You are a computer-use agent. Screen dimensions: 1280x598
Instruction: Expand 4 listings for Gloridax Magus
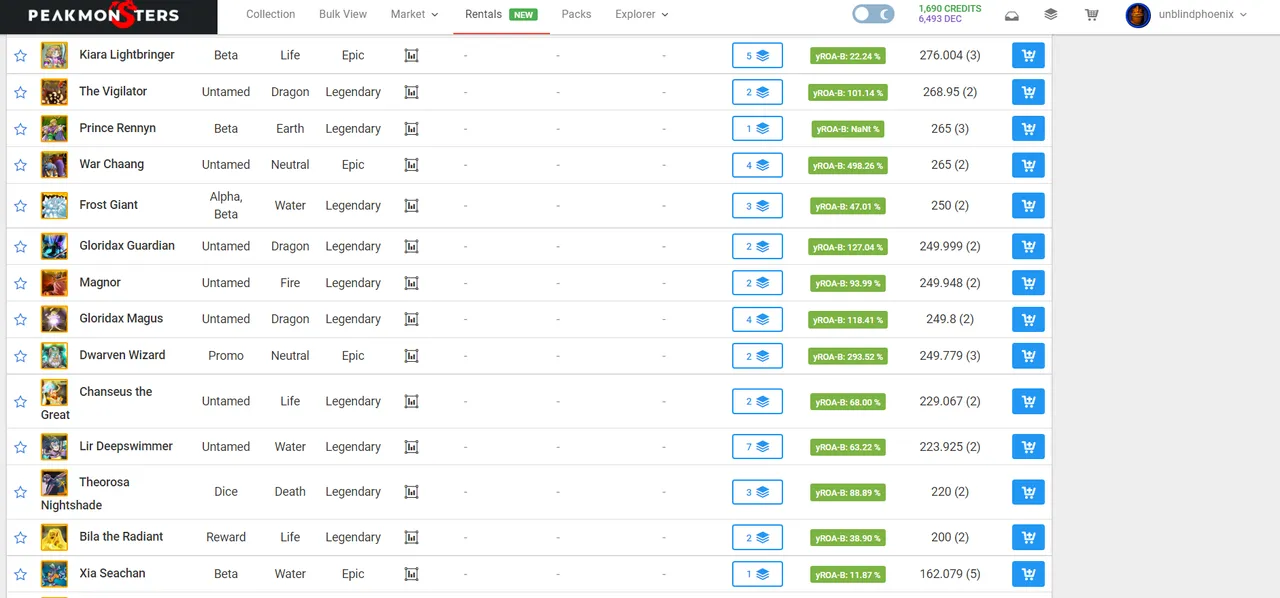757,320
